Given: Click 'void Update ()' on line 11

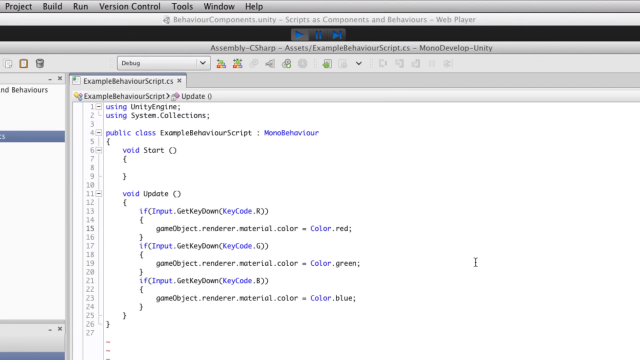Looking at the screenshot, I should 151,193.
